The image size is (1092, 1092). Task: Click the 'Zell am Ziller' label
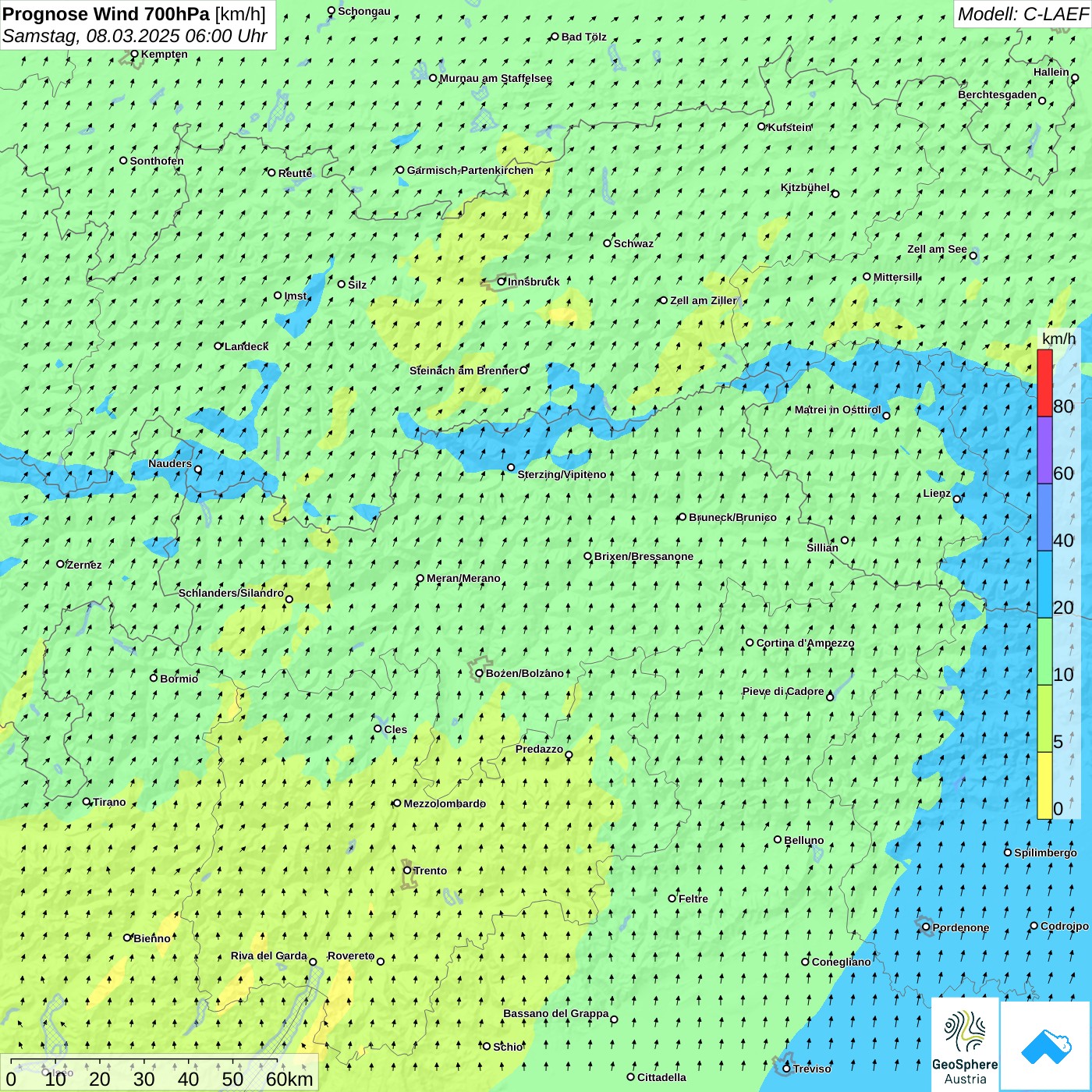click(x=703, y=300)
